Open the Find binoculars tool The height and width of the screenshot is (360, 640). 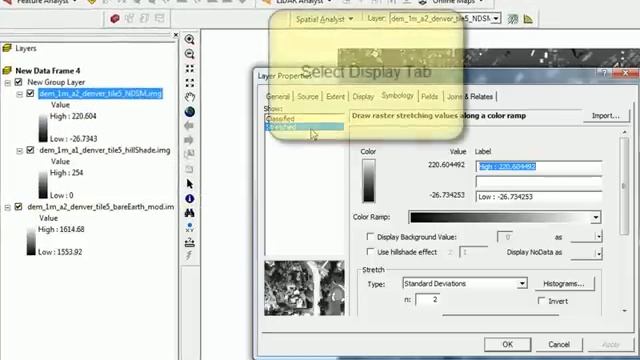pyautogui.click(x=189, y=213)
